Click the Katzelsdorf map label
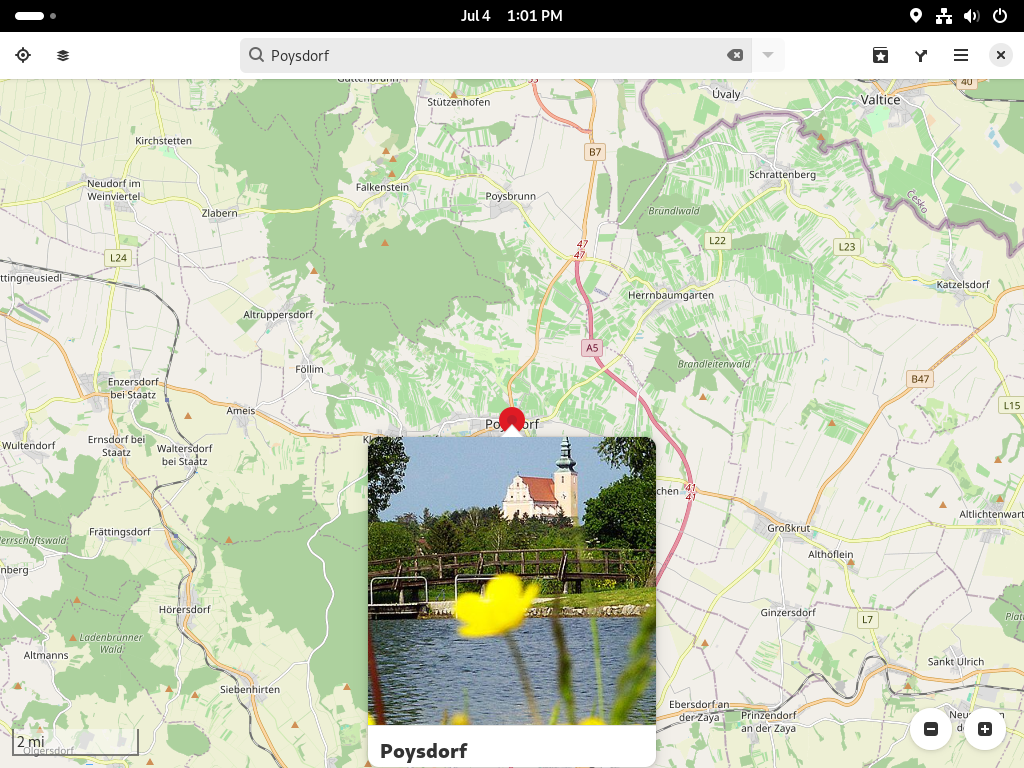Screen dimensions: 1024x768 963,285
